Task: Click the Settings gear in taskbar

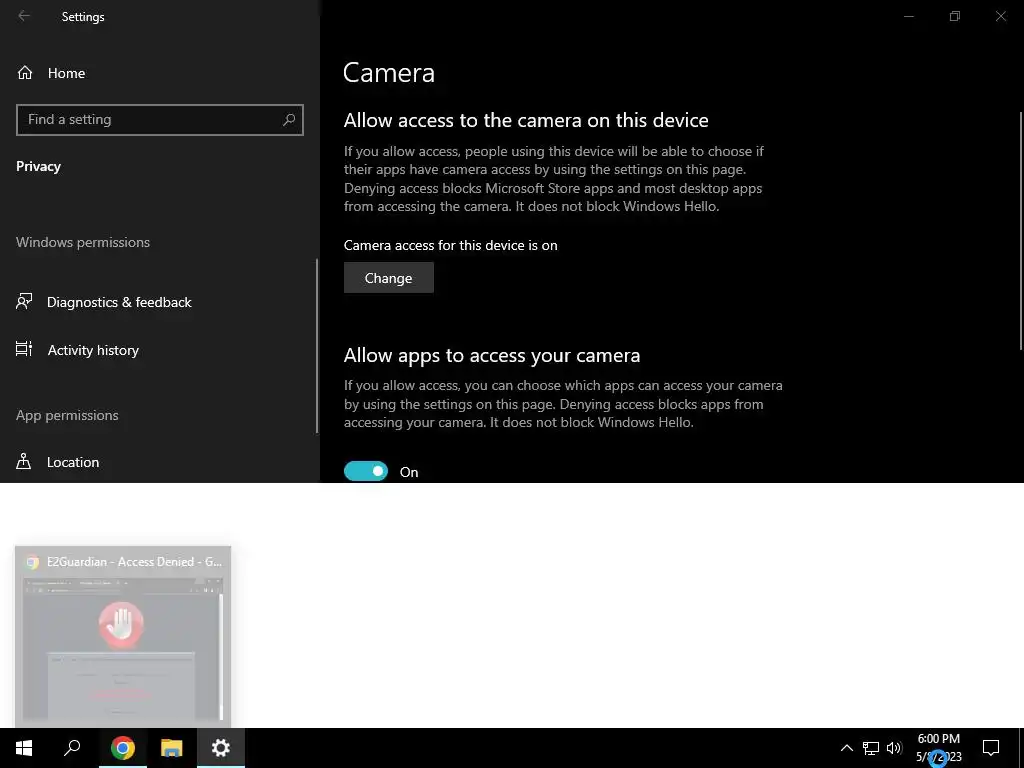Action: point(221,748)
